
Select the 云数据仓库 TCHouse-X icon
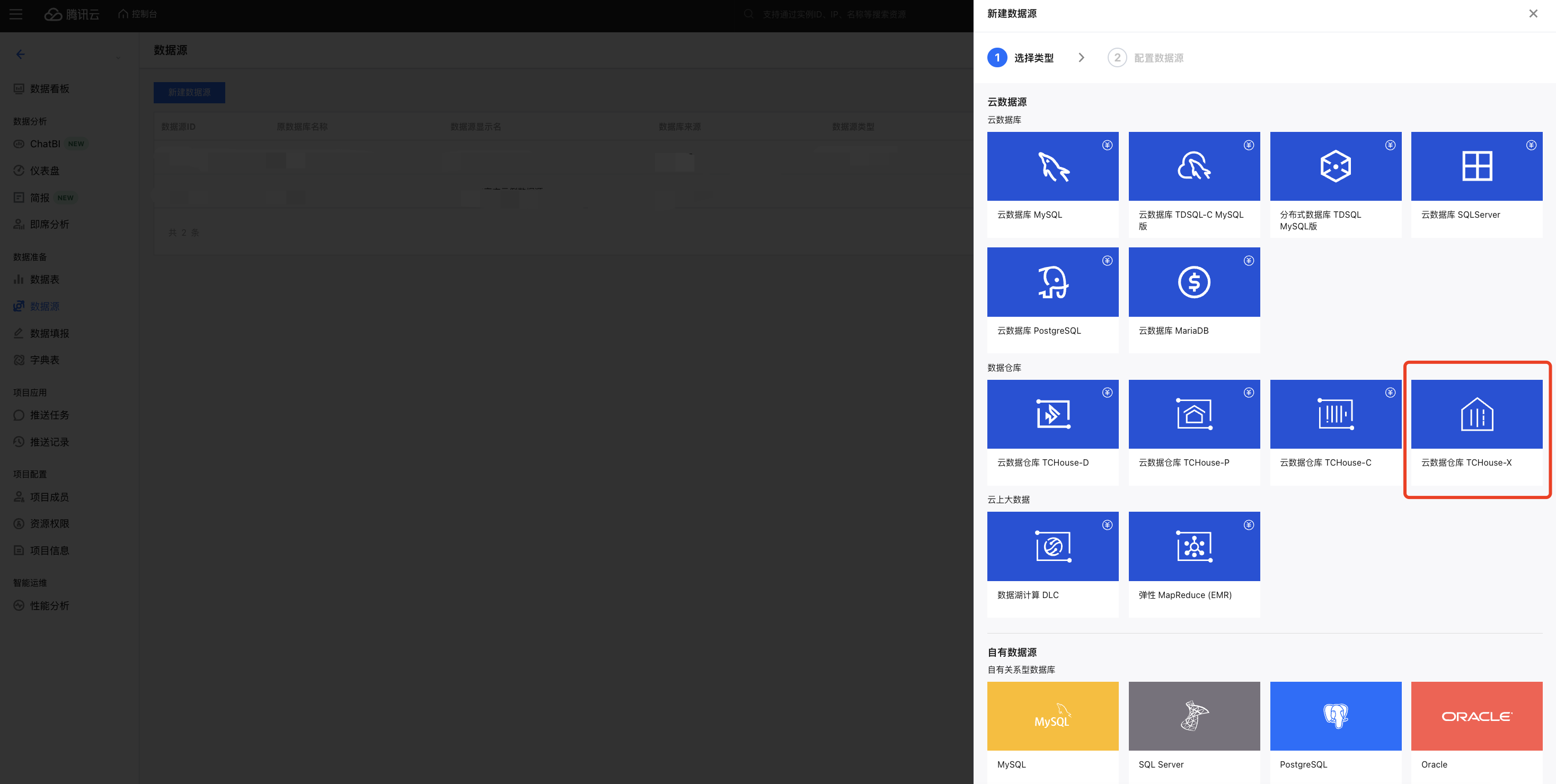1477,414
